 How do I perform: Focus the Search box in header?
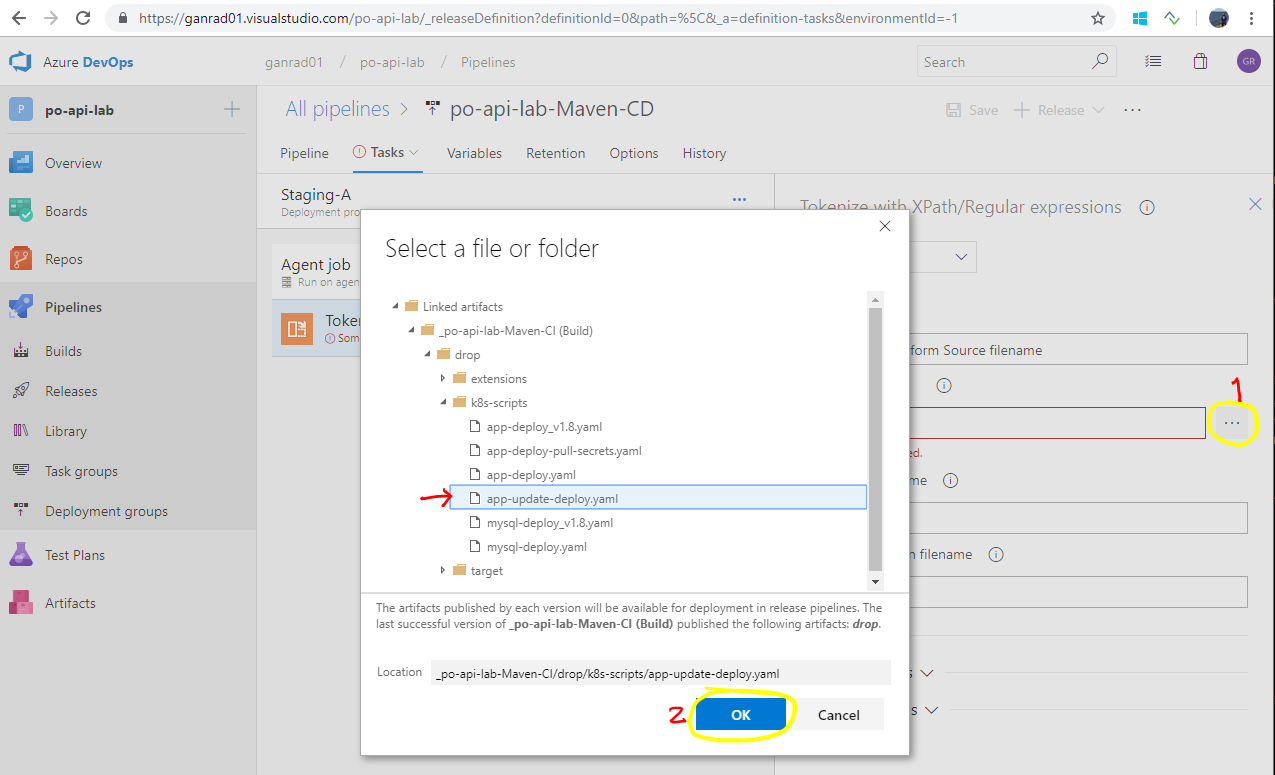point(1016,62)
